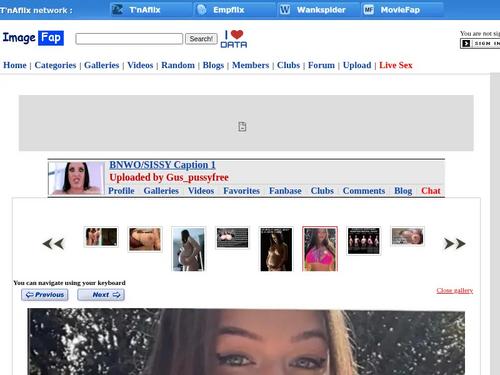Click the search text field
500x375 pixels.
[129, 39]
